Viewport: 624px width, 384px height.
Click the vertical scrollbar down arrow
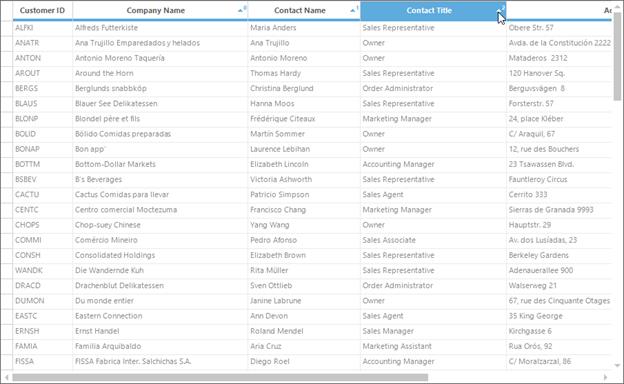[x=617, y=365]
